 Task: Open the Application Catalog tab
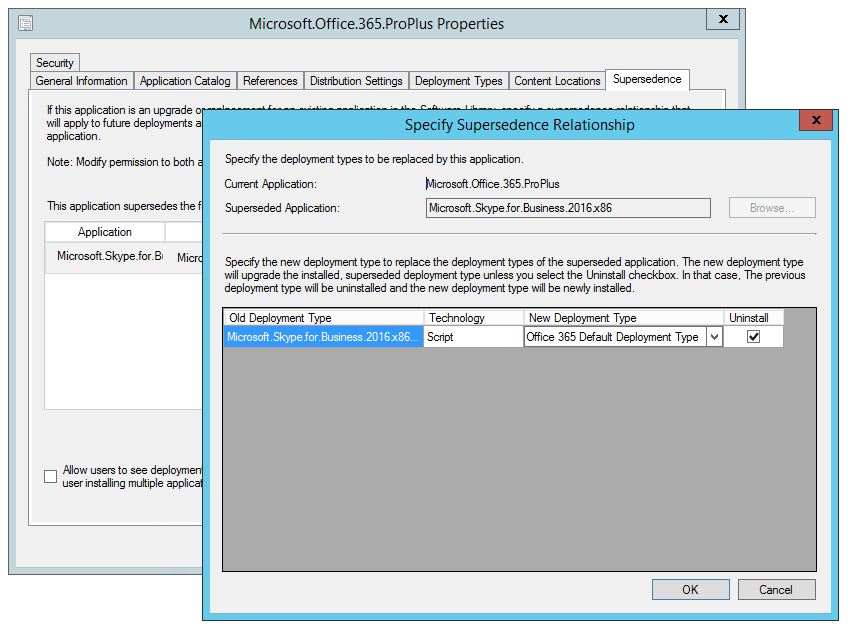(185, 81)
